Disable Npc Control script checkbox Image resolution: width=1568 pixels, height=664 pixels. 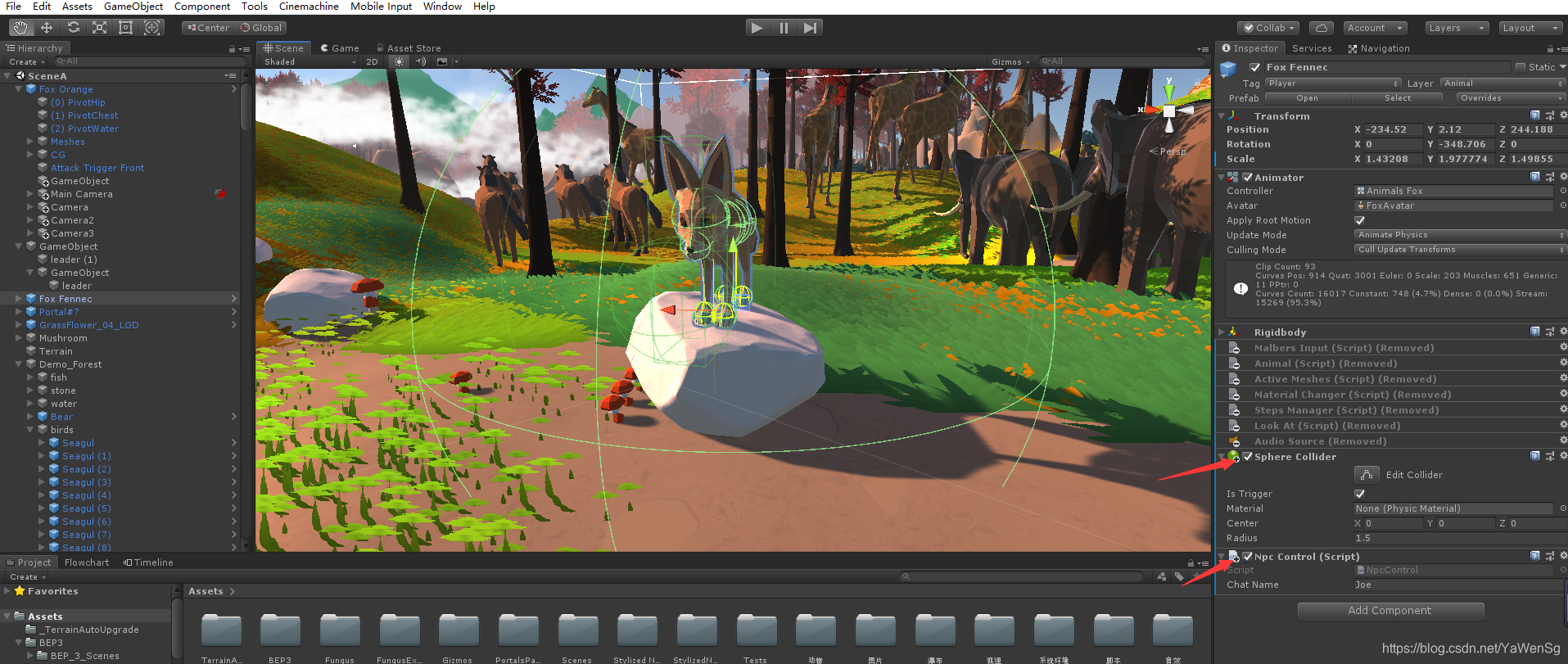[x=1248, y=556]
